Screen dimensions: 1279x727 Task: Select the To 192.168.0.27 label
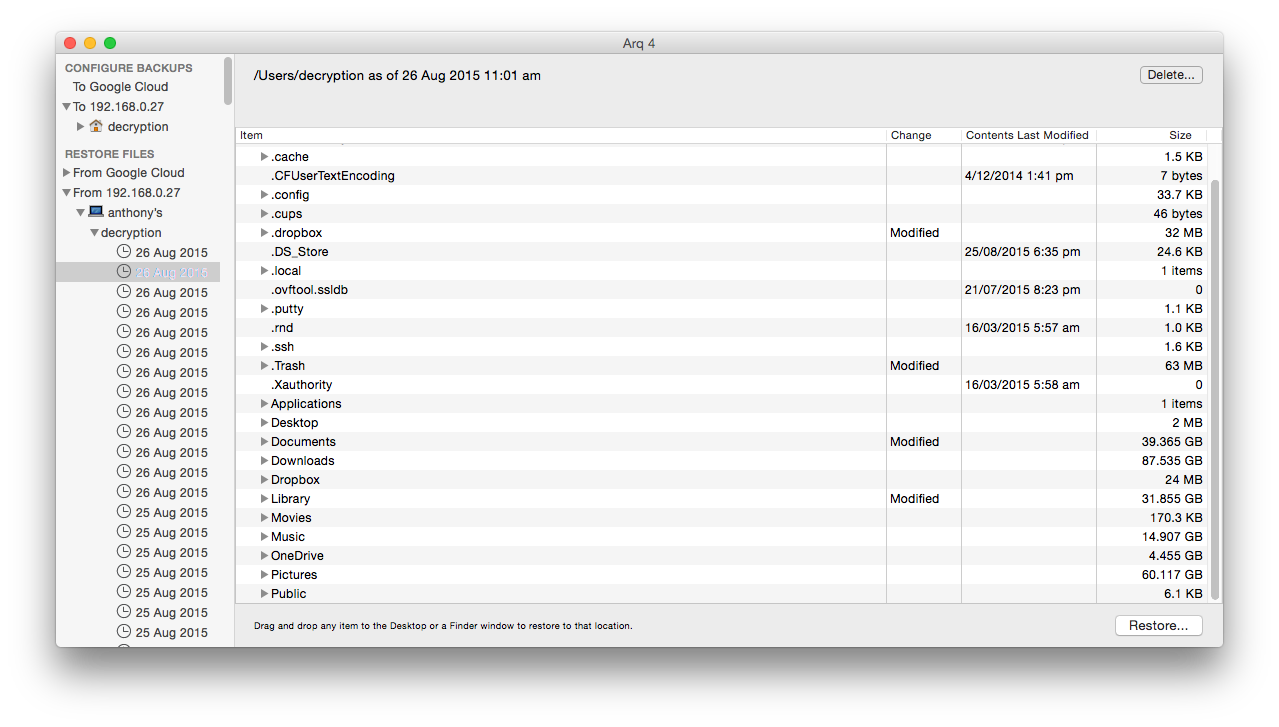[118, 107]
